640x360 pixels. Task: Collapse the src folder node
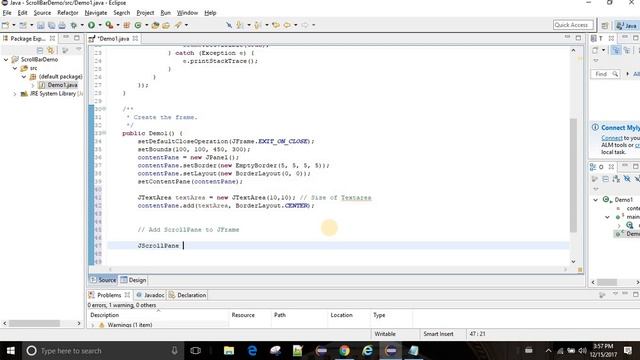15,68
